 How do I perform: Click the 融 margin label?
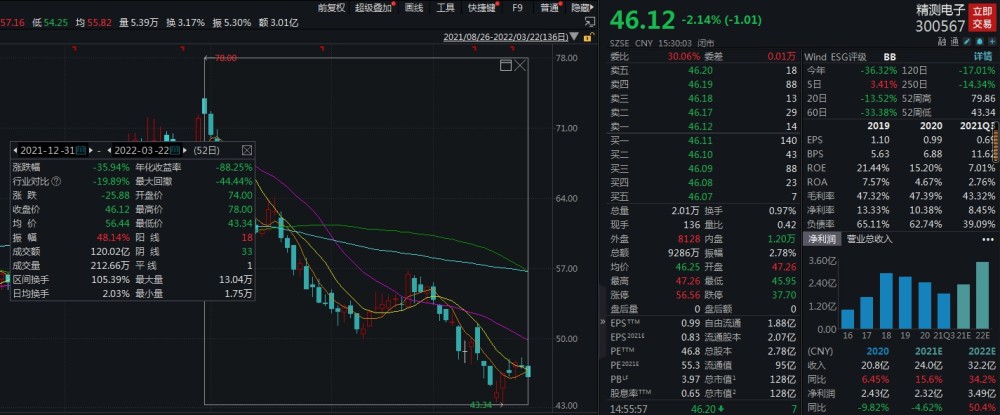click(x=941, y=41)
